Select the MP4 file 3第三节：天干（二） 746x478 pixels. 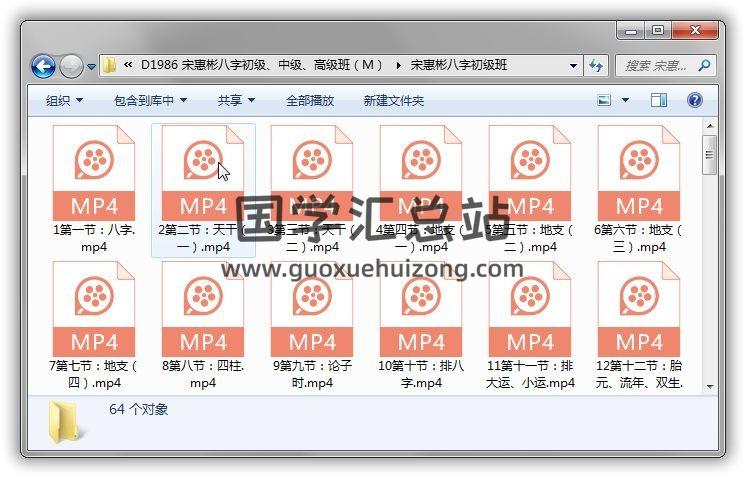tap(312, 189)
